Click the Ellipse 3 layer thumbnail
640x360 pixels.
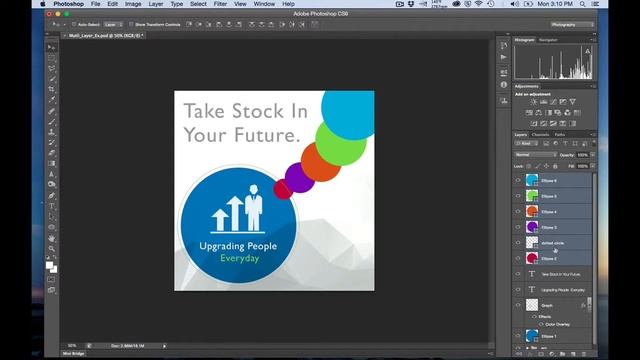click(x=532, y=227)
